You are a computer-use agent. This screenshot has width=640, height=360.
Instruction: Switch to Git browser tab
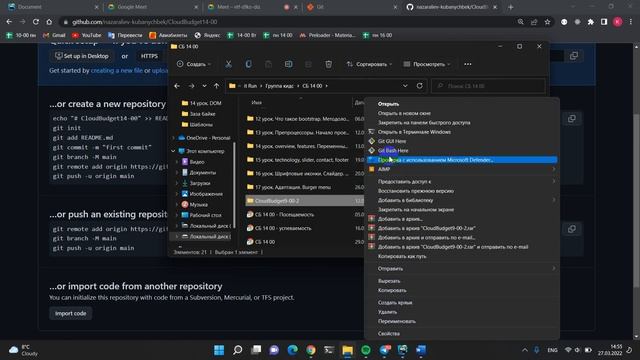(x=351, y=7)
